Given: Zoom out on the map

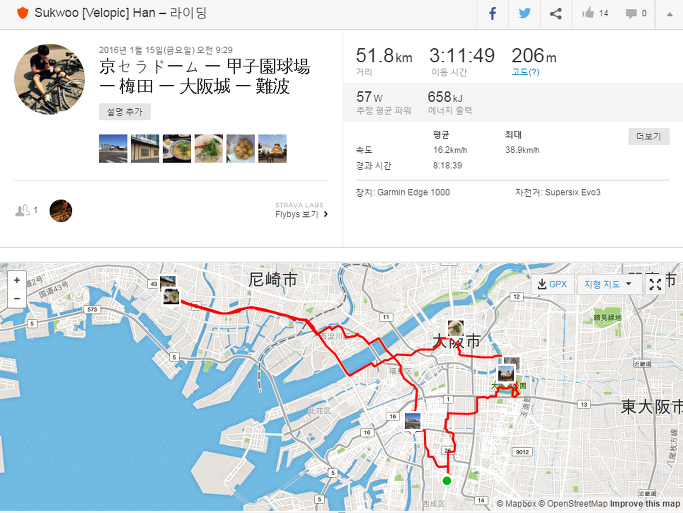Looking at the screenshot, I should 17,299.
